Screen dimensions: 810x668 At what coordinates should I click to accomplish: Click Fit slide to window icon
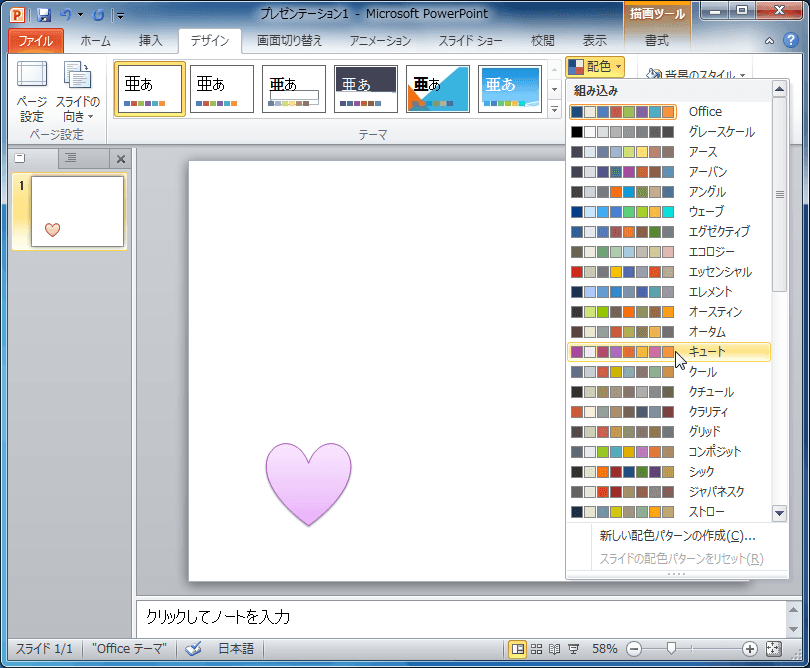pyautogui.click(x=774, y=648)
